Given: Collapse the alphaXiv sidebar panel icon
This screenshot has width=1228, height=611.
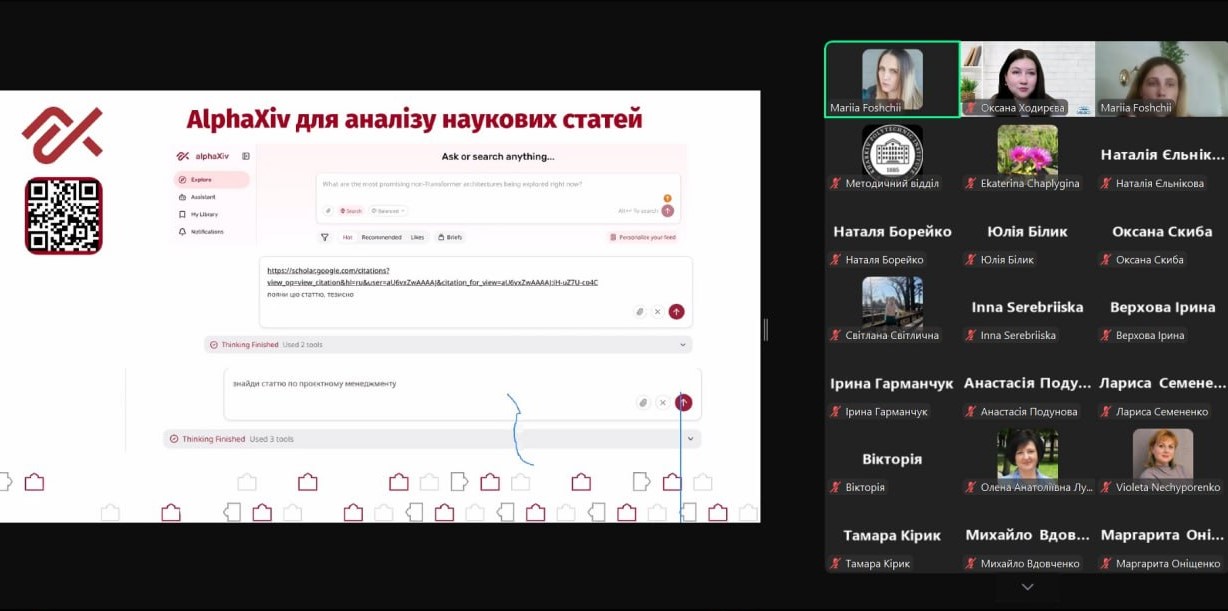Looking at the screenshot, I should pos(246,156).
